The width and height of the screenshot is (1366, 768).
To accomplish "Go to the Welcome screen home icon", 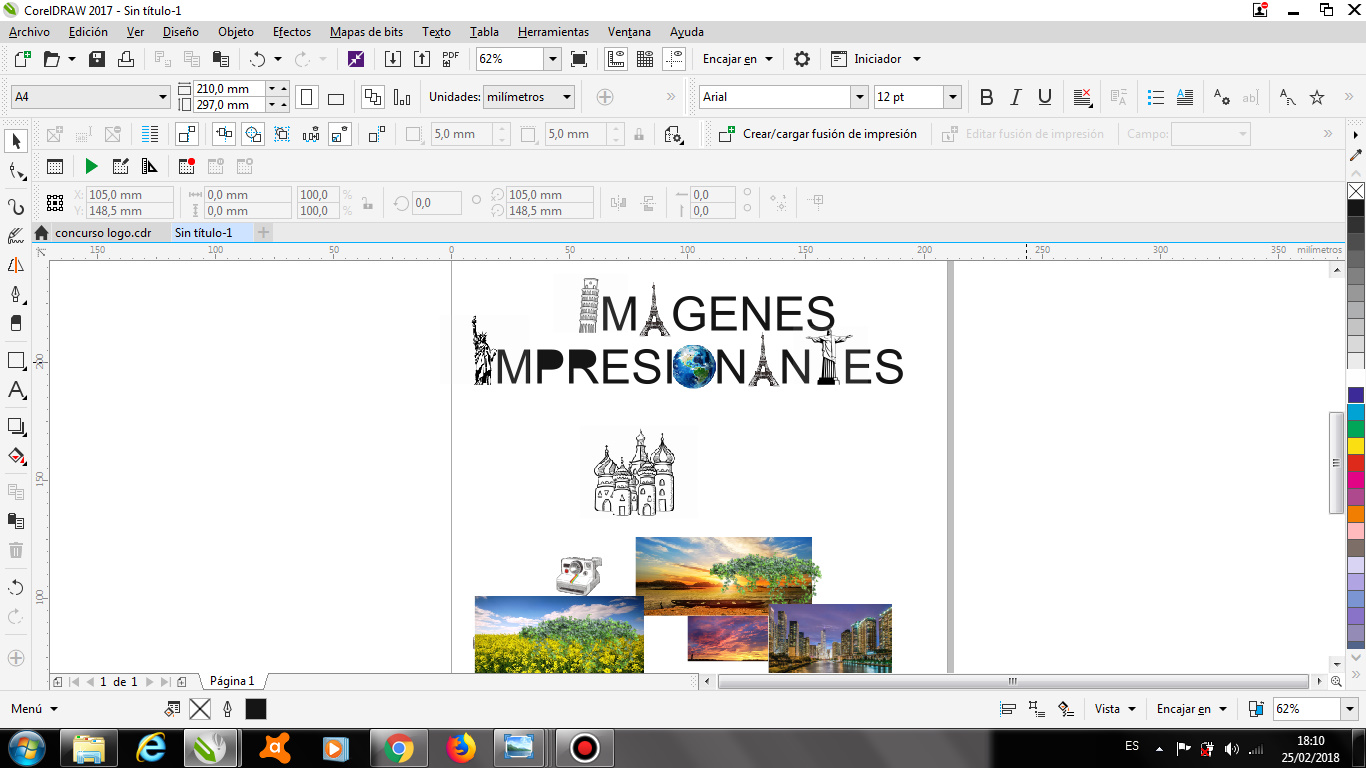I will tap(41, 233).
